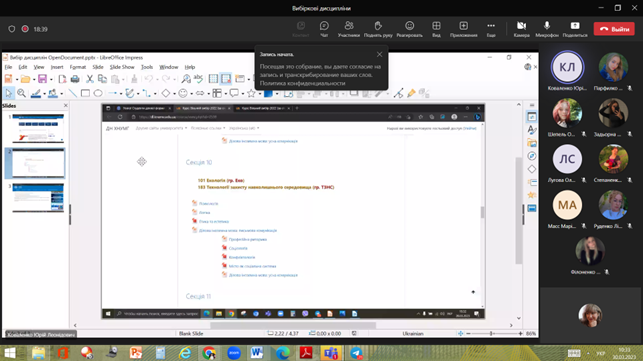Screen dimensions: 643x361
Task: Leave the meeting with red button
Action: [x=614, y=29]
